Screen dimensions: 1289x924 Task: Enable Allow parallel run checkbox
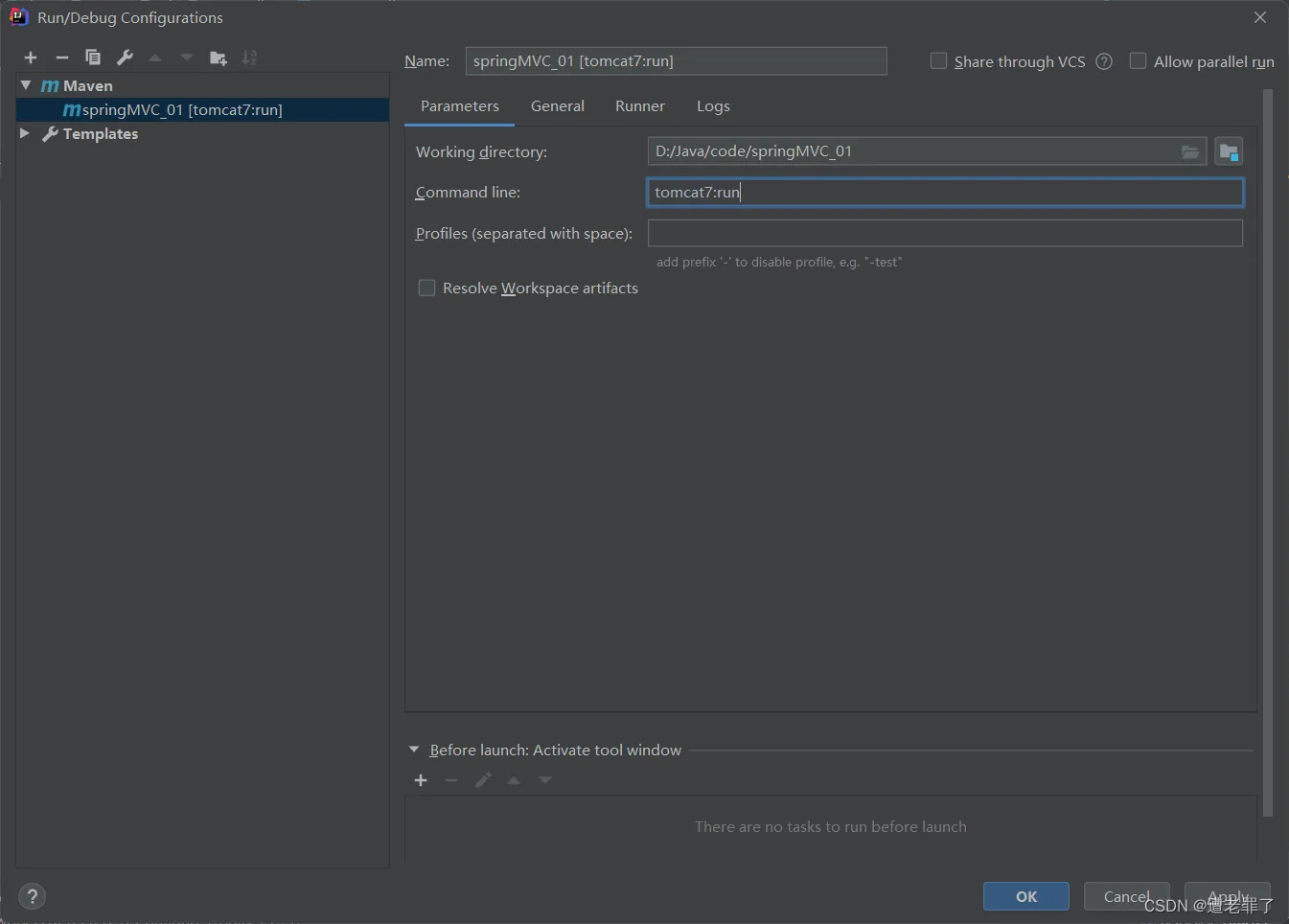pos(1139,61)
